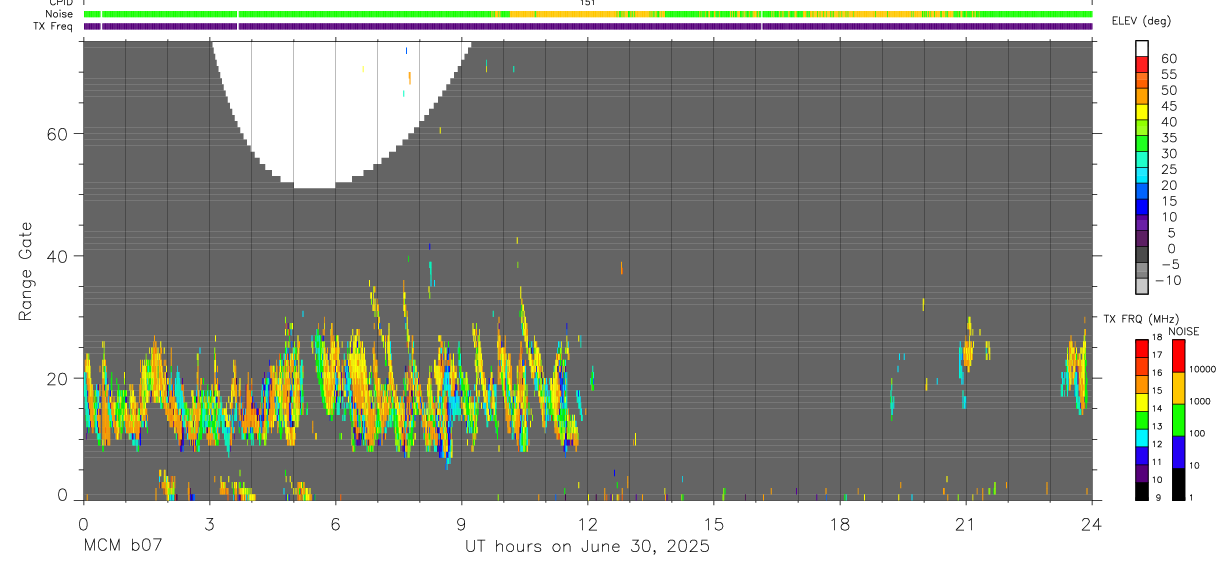
Task: Select the red swatch in ELEV colorbar
Action: (1142, 64)
